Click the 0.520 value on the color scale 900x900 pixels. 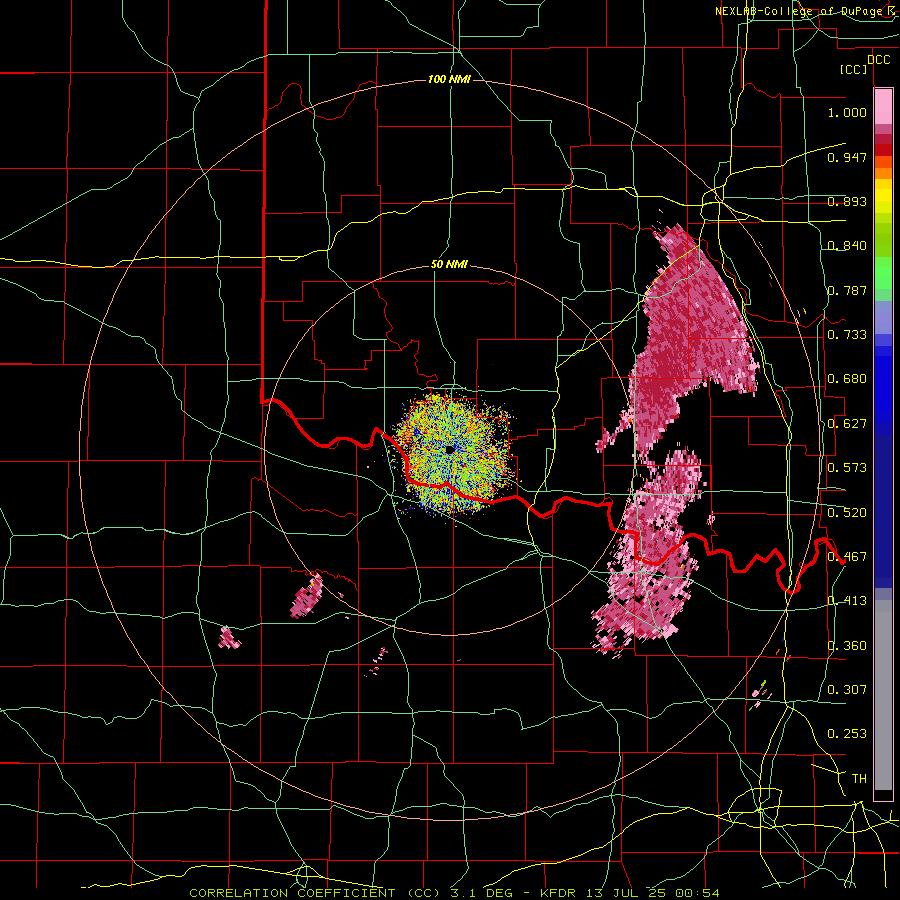pyautogui.click(x=847, y=513)
